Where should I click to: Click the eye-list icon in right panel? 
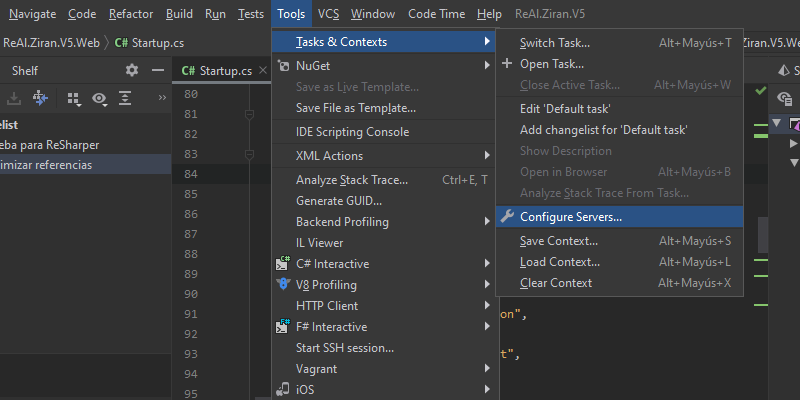[x=784, y=98]
